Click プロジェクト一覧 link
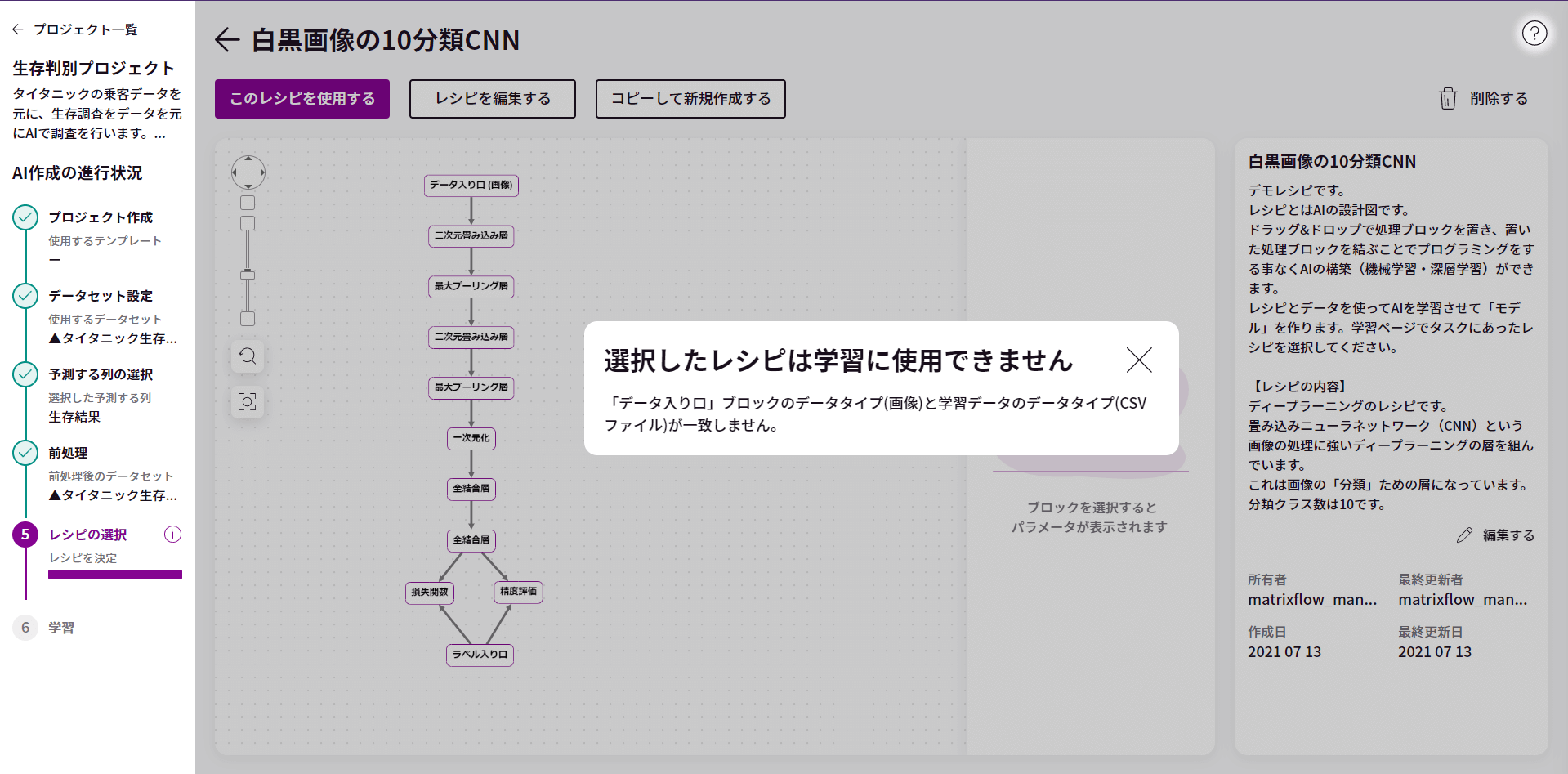The width and height of the screenshot is (1568, 774). (86, 29)
